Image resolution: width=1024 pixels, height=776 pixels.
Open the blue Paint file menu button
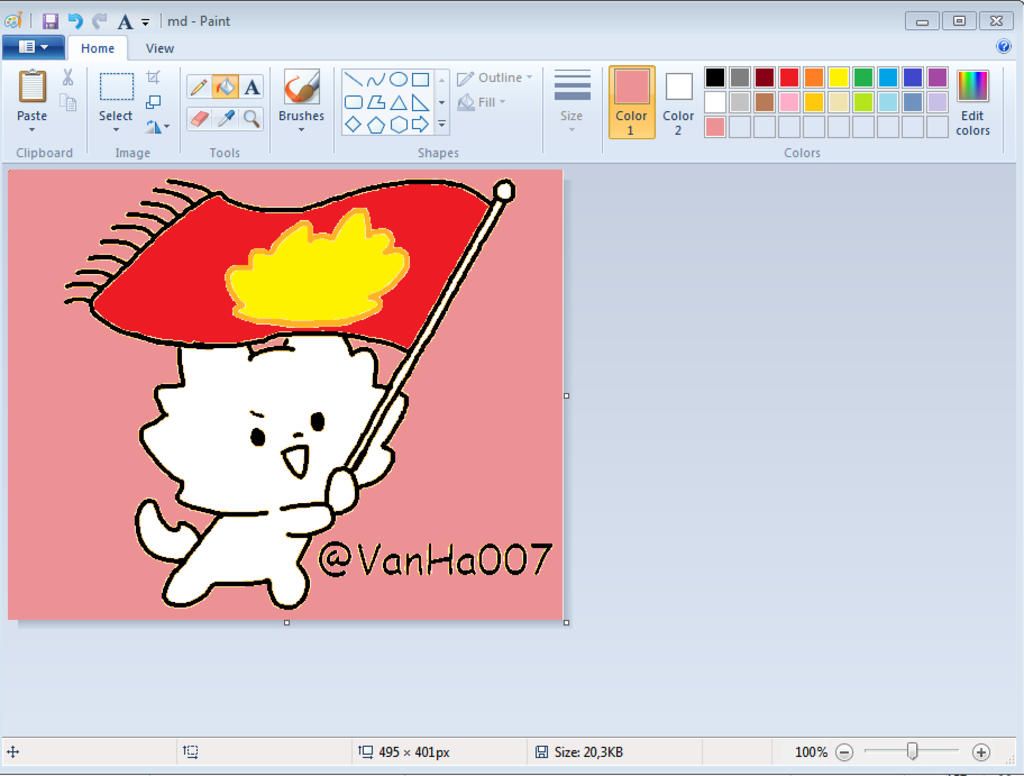[33, 47]
